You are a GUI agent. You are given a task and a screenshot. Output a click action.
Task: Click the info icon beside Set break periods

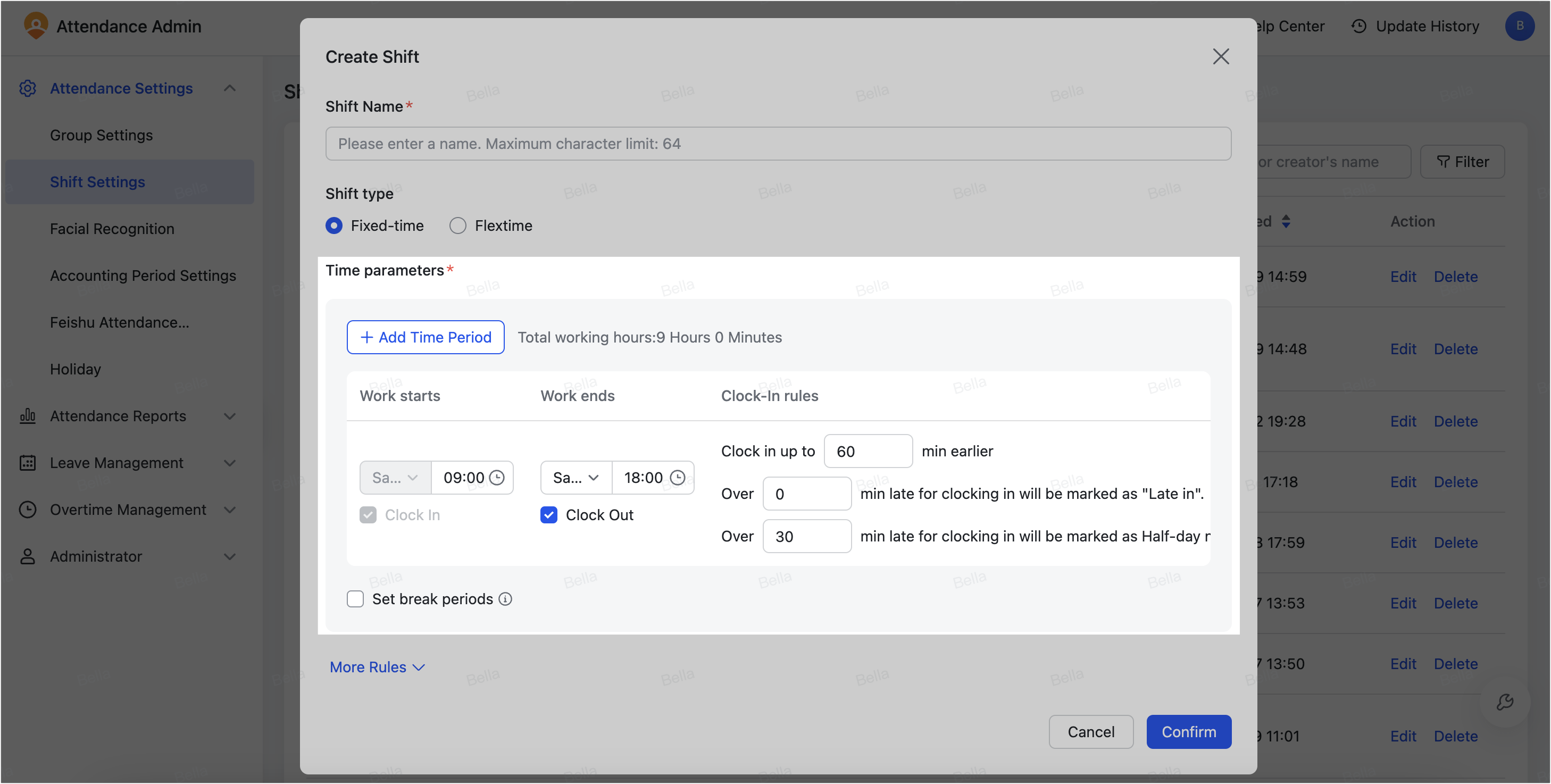tap(505, 598)
